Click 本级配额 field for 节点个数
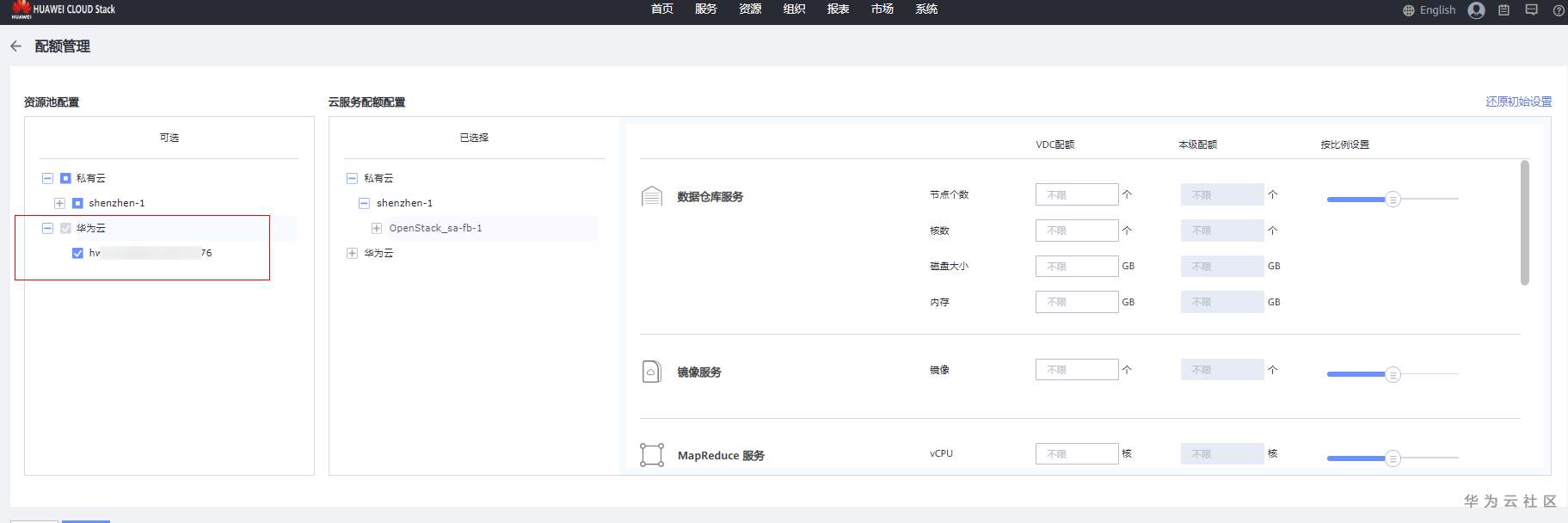 pos(1222,194)
